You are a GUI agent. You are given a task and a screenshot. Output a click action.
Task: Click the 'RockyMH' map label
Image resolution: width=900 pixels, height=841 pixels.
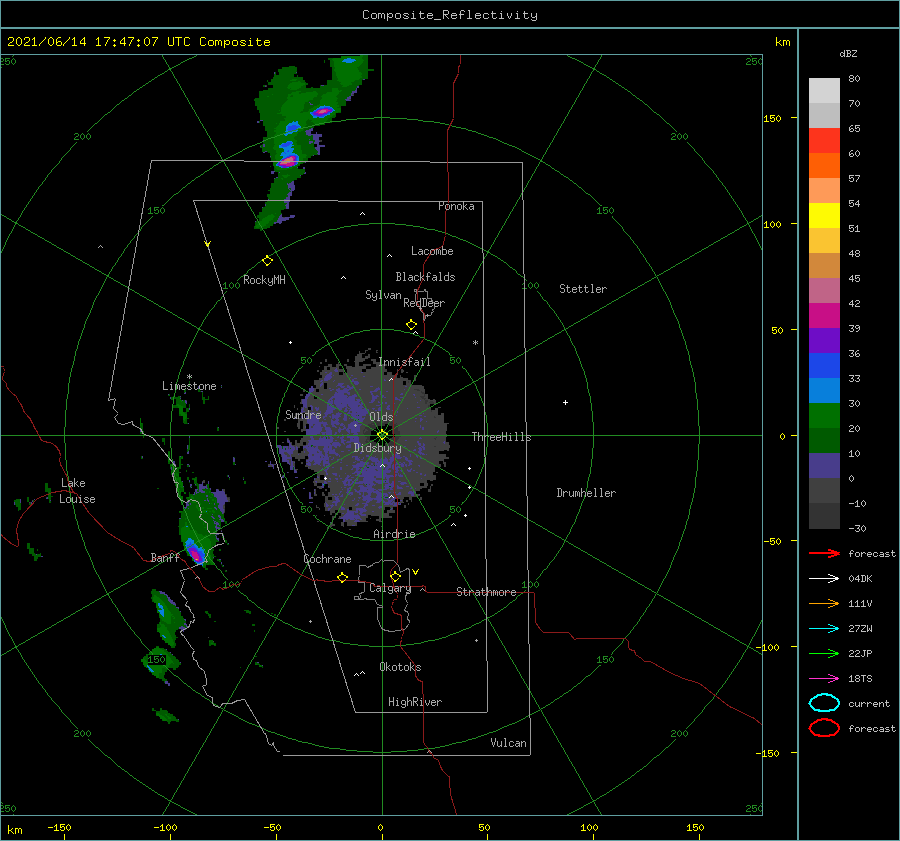point(264,280)
